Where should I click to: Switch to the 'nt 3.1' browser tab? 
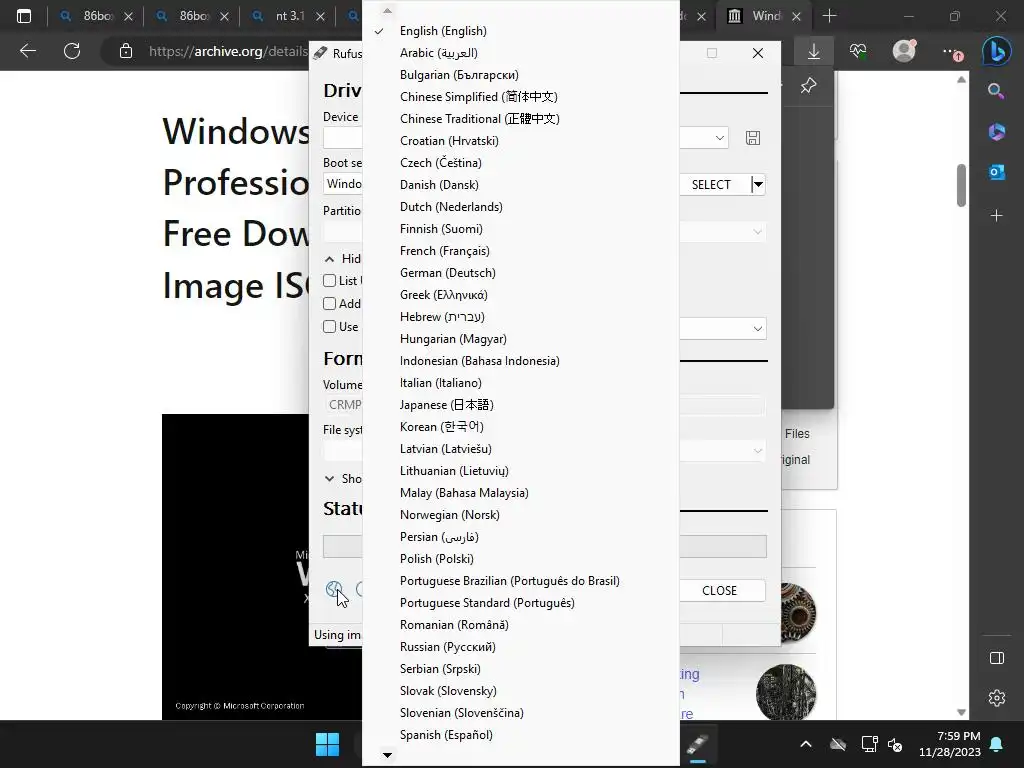pos(289,16)
